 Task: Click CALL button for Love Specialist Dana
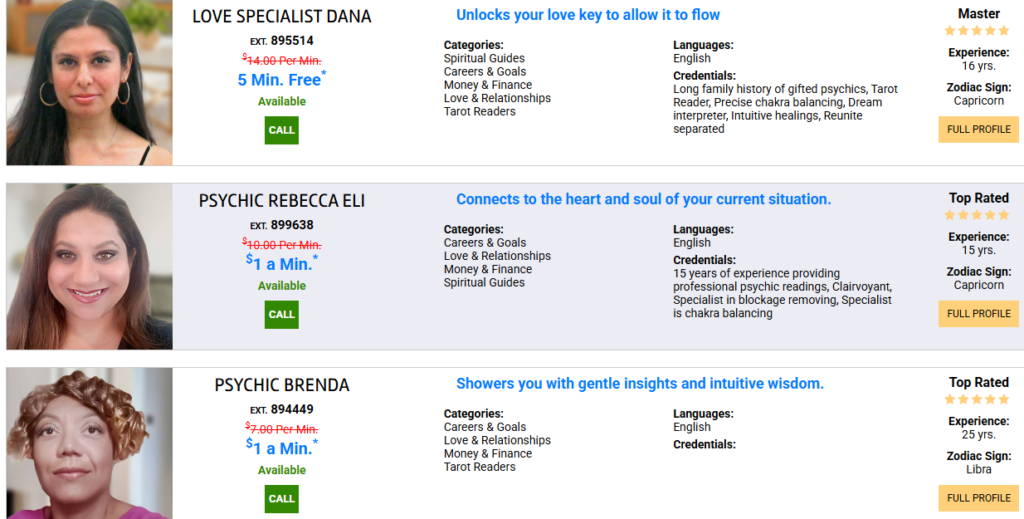(282, 130)
